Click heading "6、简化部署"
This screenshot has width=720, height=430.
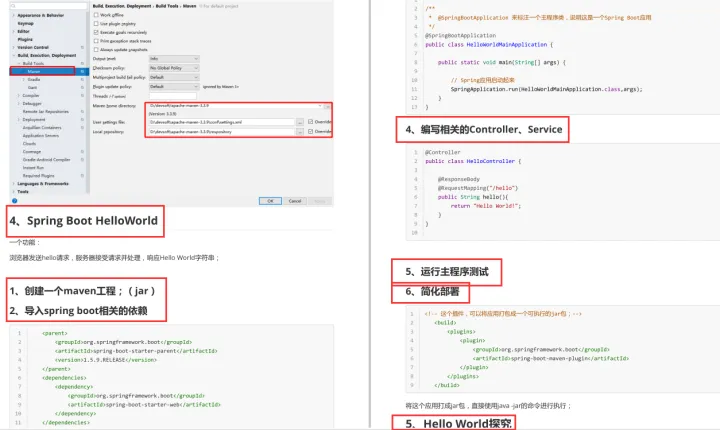coord(432,292)
